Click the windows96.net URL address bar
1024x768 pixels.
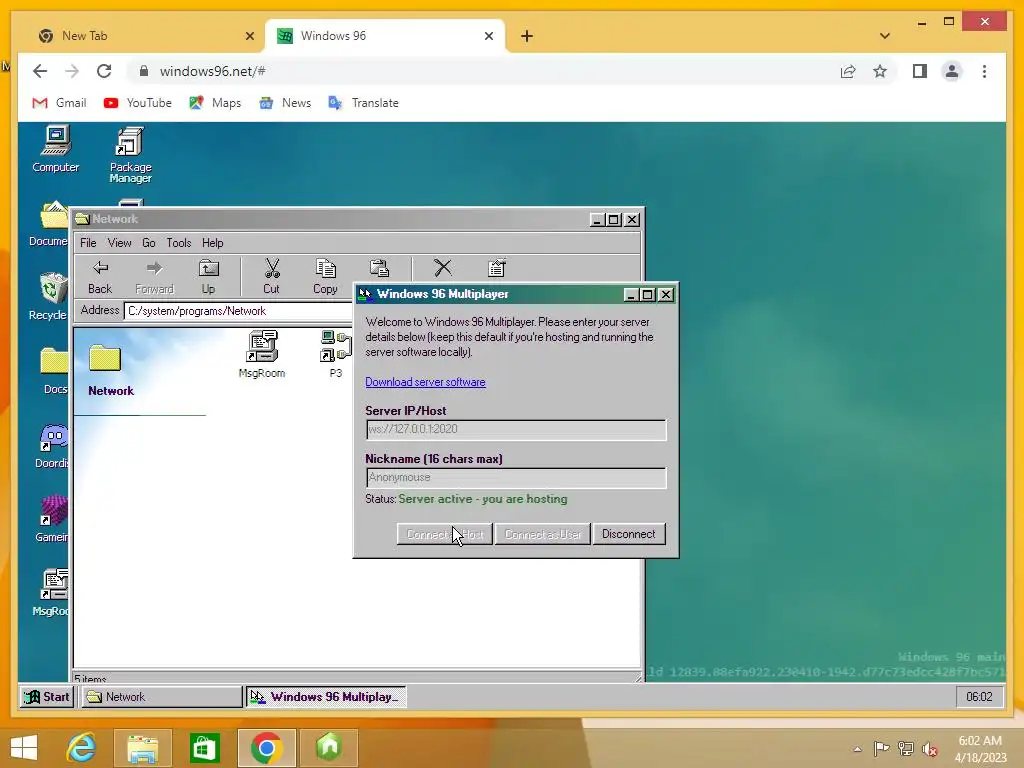(483, 71)
